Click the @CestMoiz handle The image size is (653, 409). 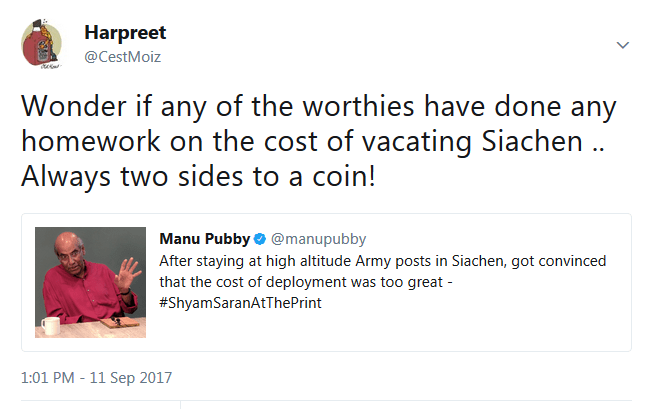(123, 57)
